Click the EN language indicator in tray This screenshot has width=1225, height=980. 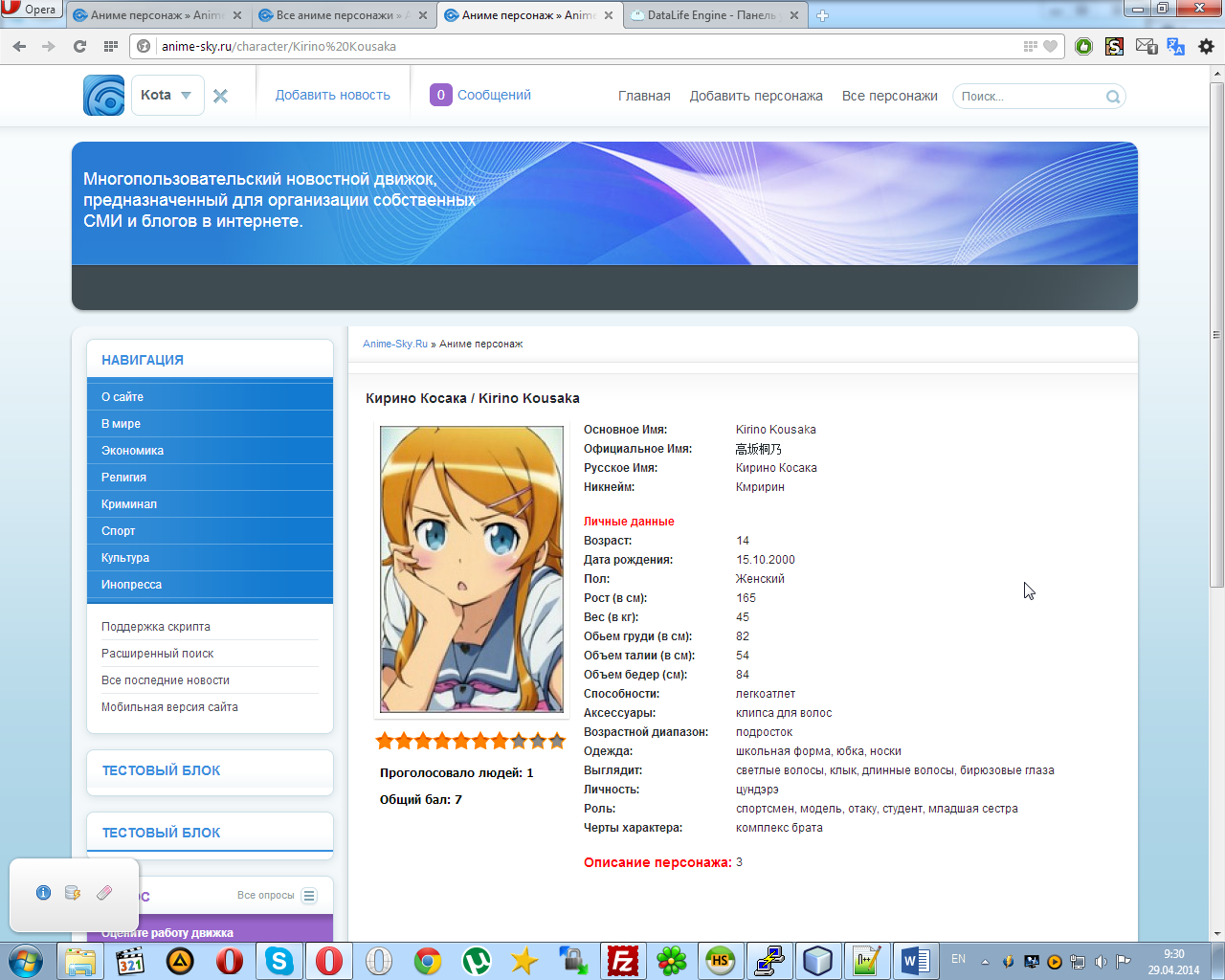point(958,959)
